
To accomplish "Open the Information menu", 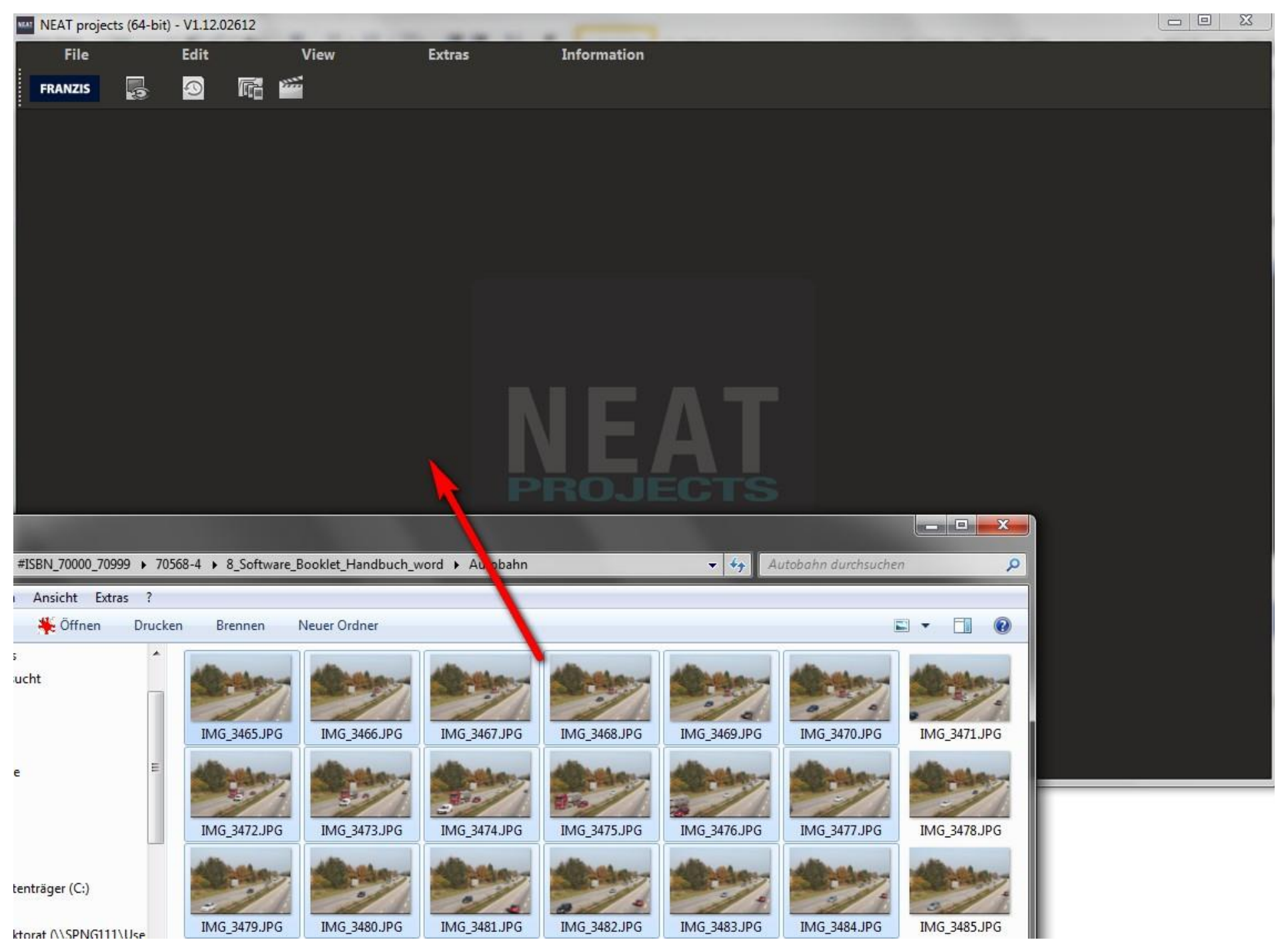I will (x=602, y=55).
